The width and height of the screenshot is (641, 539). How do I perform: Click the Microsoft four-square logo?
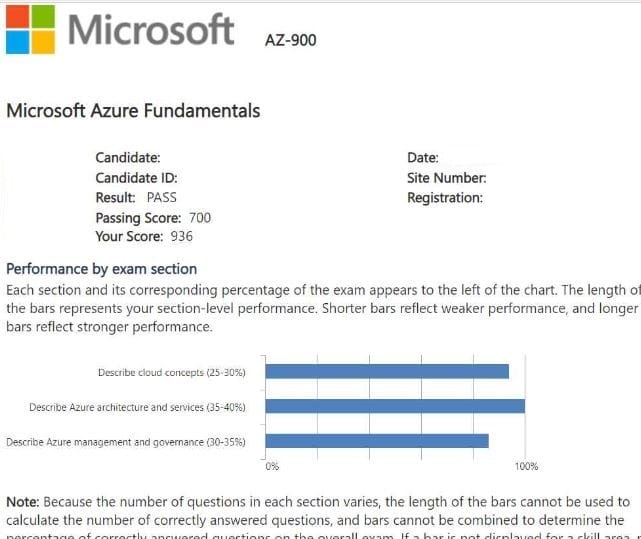click(29, 30)
